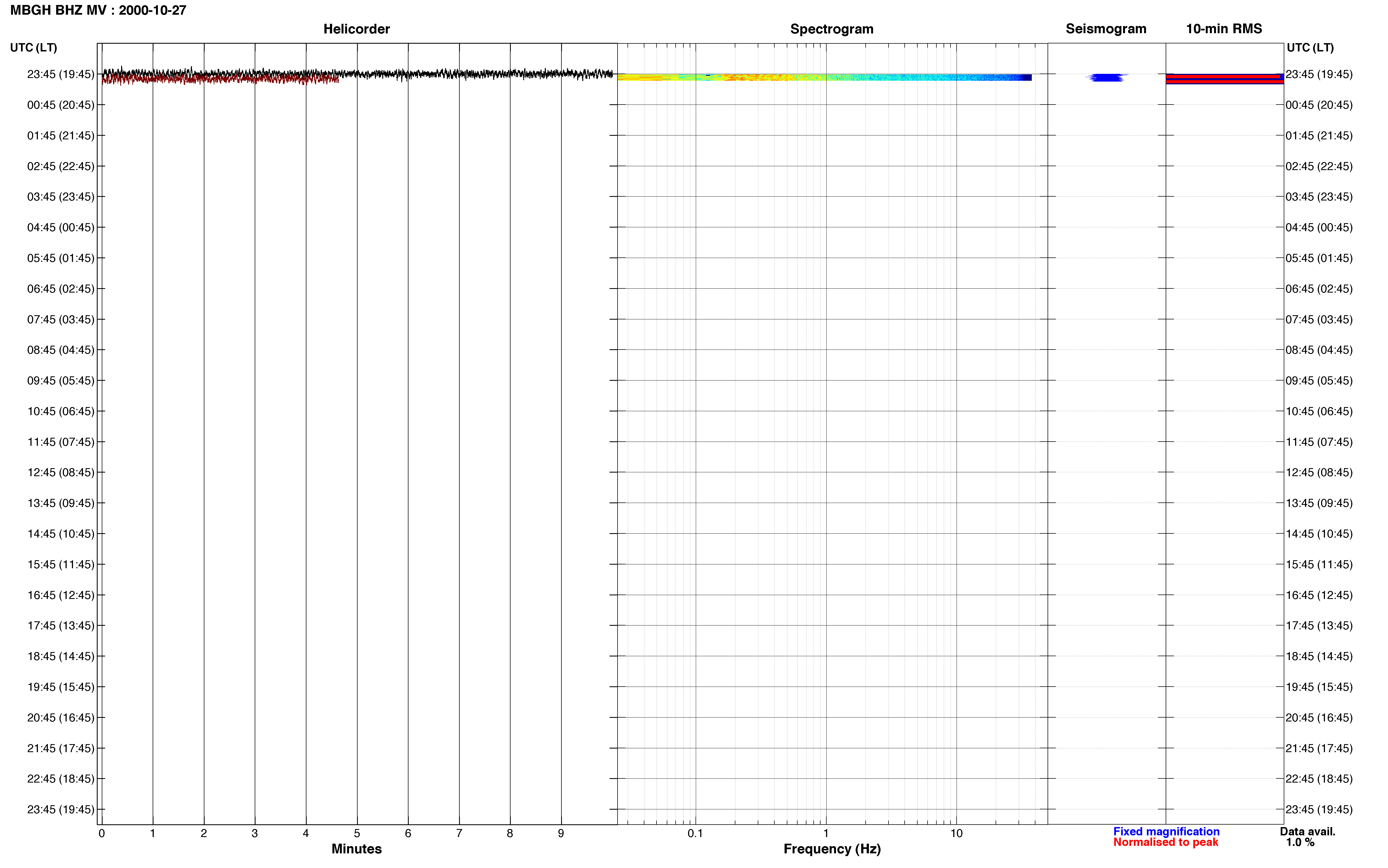
Task: Click the 'Data avail.' label
Action: [x=1307, y=831]
